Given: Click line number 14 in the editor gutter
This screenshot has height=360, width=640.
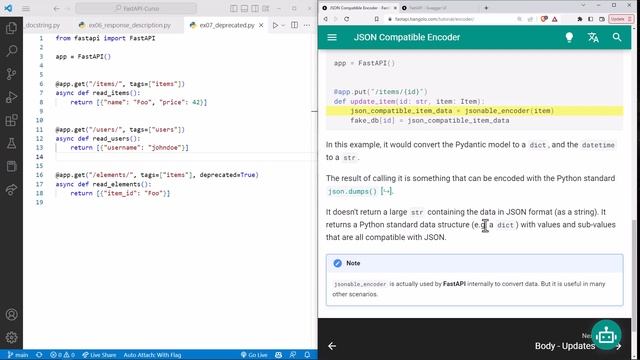Looking at the screenshot, I should [x=39, y=157].
